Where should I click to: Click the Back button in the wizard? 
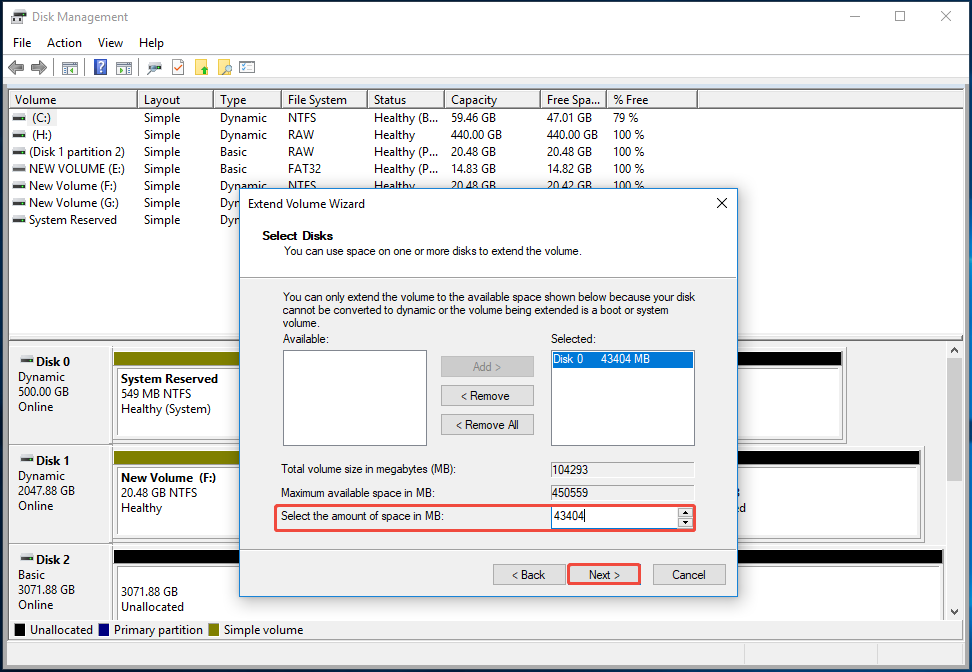pos(529,575)
